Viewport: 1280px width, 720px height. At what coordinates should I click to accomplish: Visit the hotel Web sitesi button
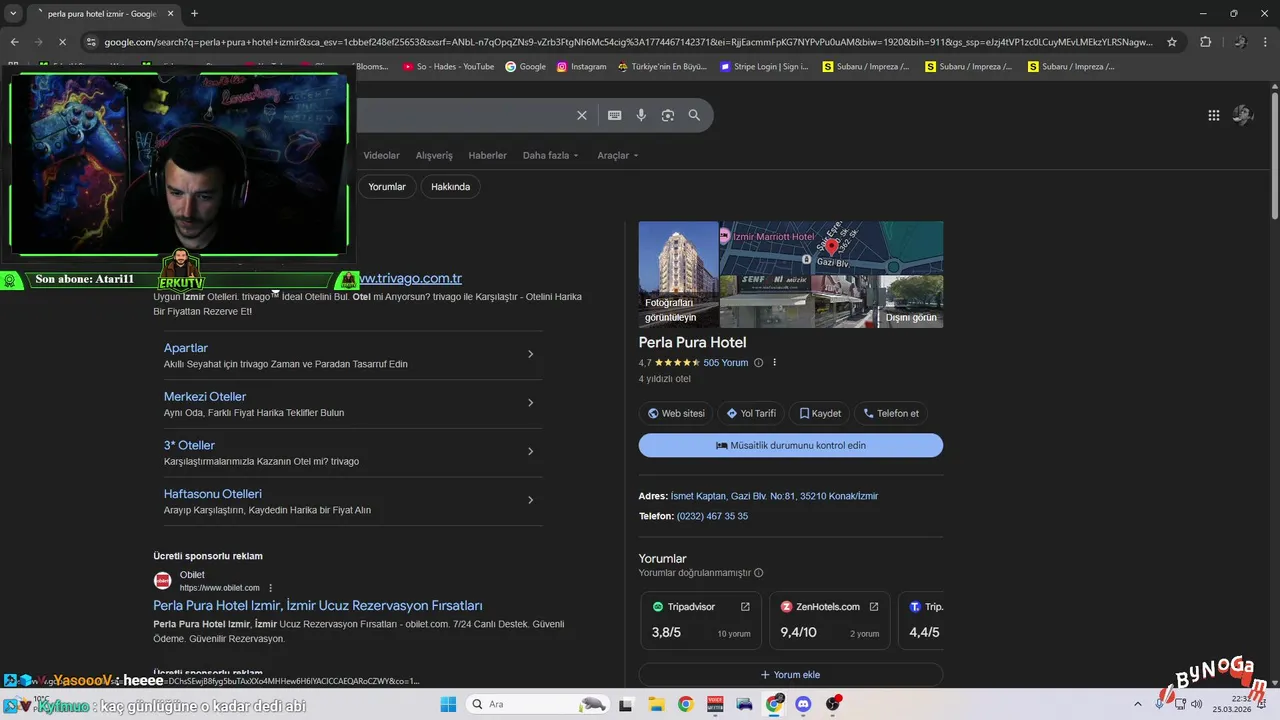tap(676, 413)
